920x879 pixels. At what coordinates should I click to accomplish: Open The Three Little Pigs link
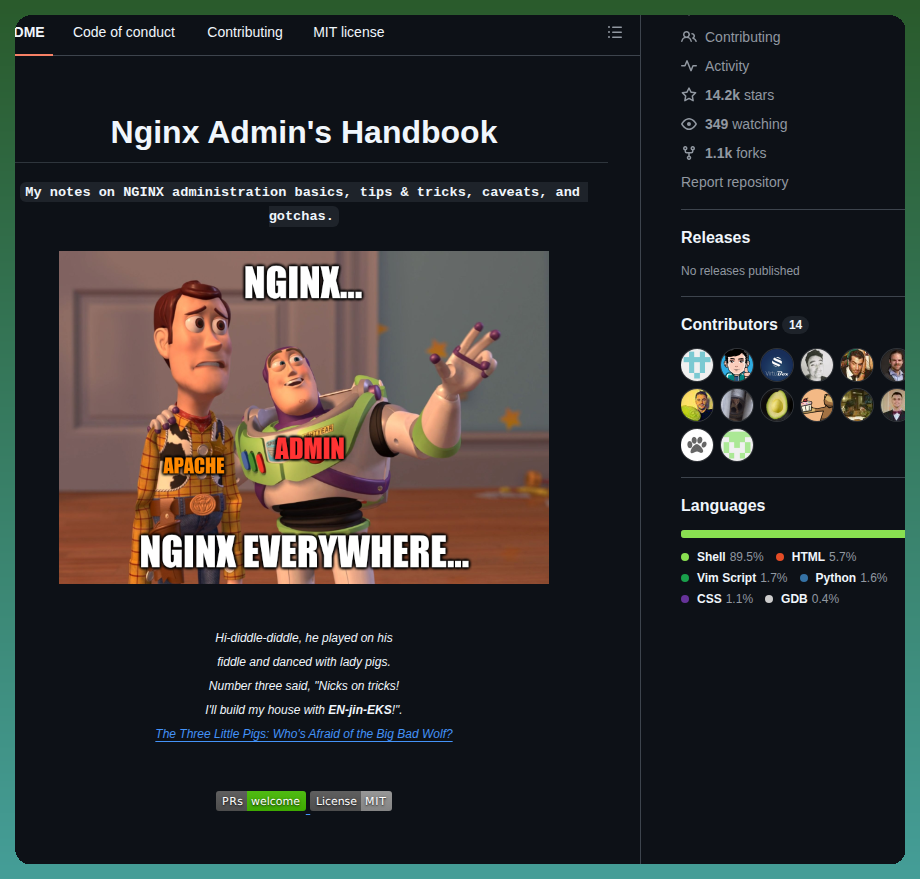304,733
